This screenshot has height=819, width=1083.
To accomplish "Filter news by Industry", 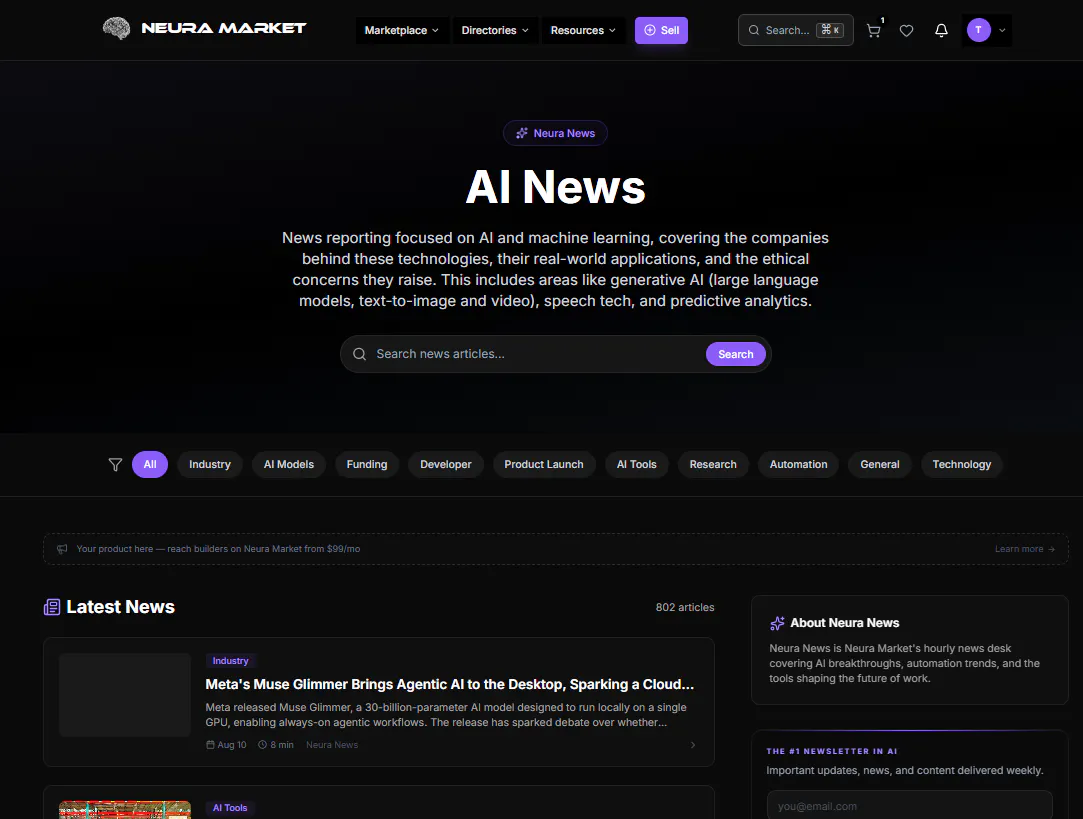I will click(x=210, y=465).
